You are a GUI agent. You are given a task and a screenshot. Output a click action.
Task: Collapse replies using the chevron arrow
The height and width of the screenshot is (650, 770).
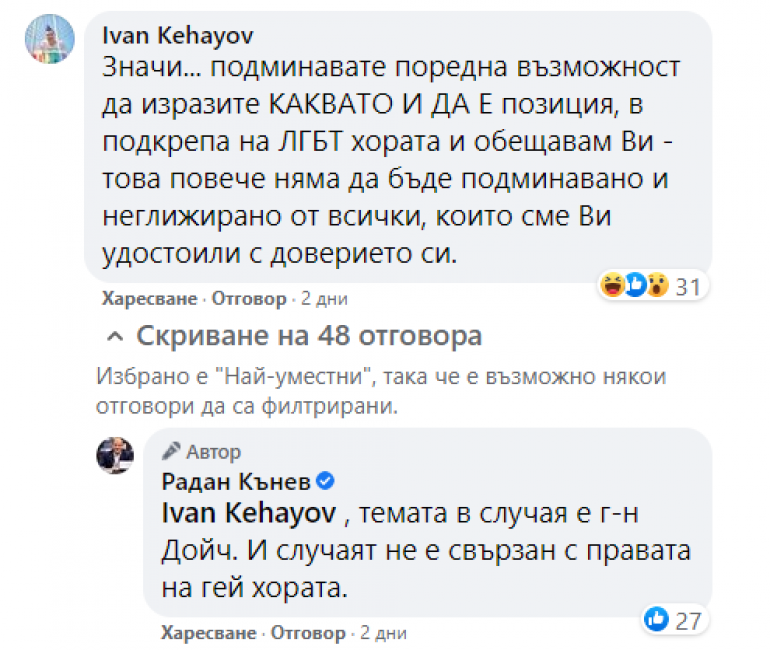pyautogui.click(x=115, y=336)
